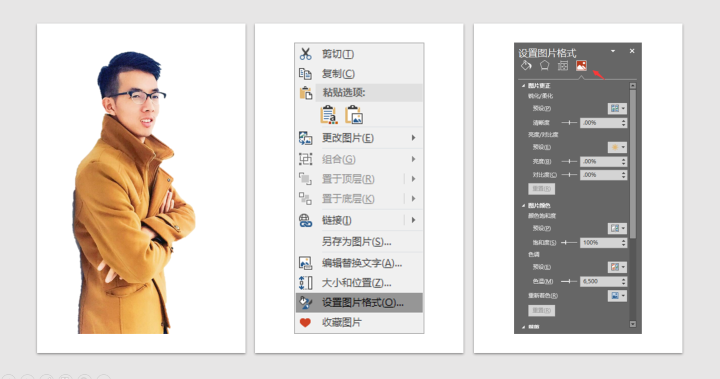Open the color saturation 预设 dropdown
The image size is (720, 379).
[x=617, y=228]
